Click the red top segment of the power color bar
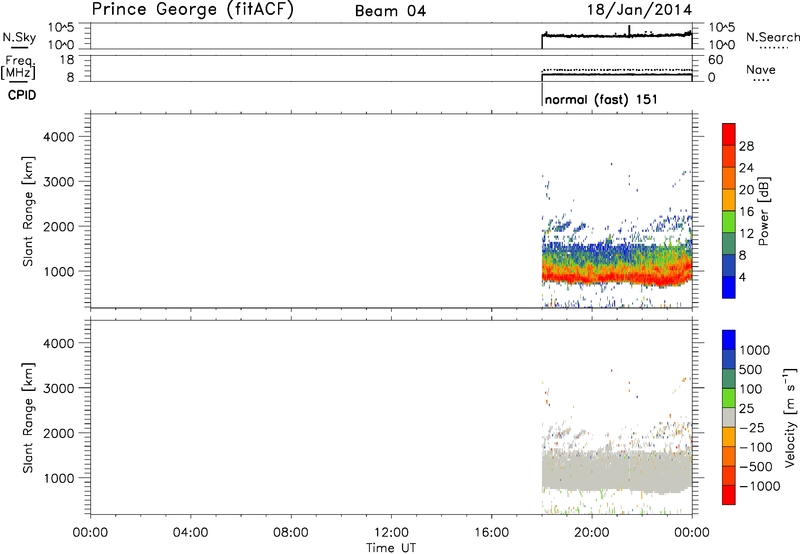The image size is (800, 554). (x=729, y=134)
